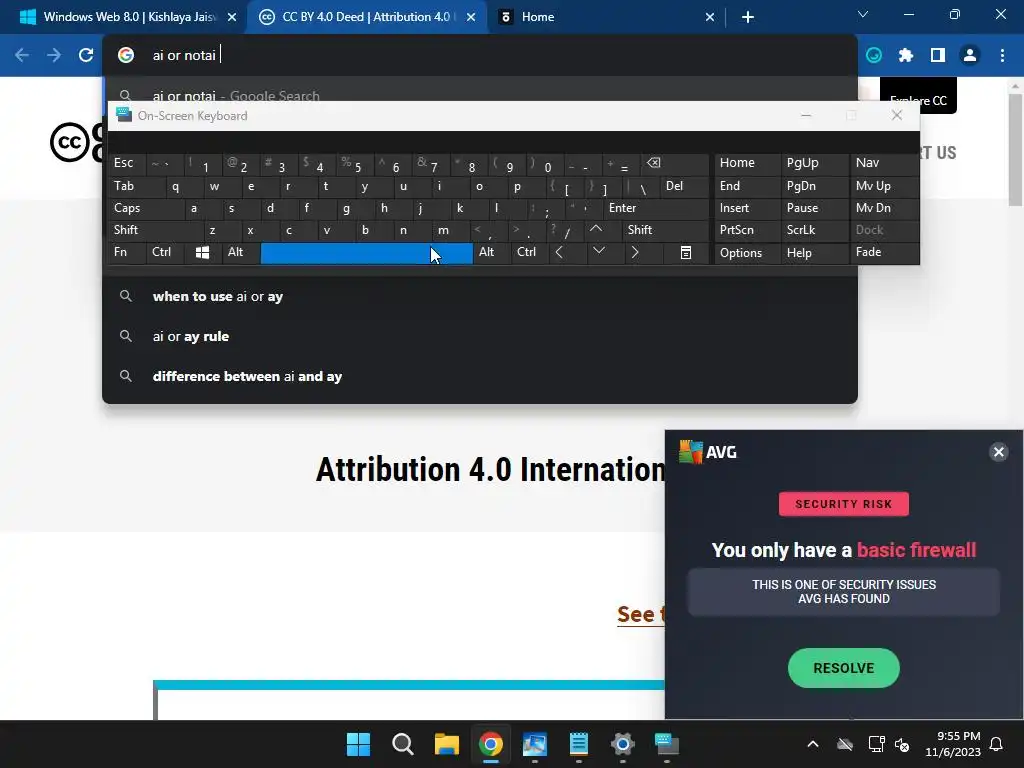Toggle the left Alt key on keyboard
1024x768 pixels.
point(240,253)
